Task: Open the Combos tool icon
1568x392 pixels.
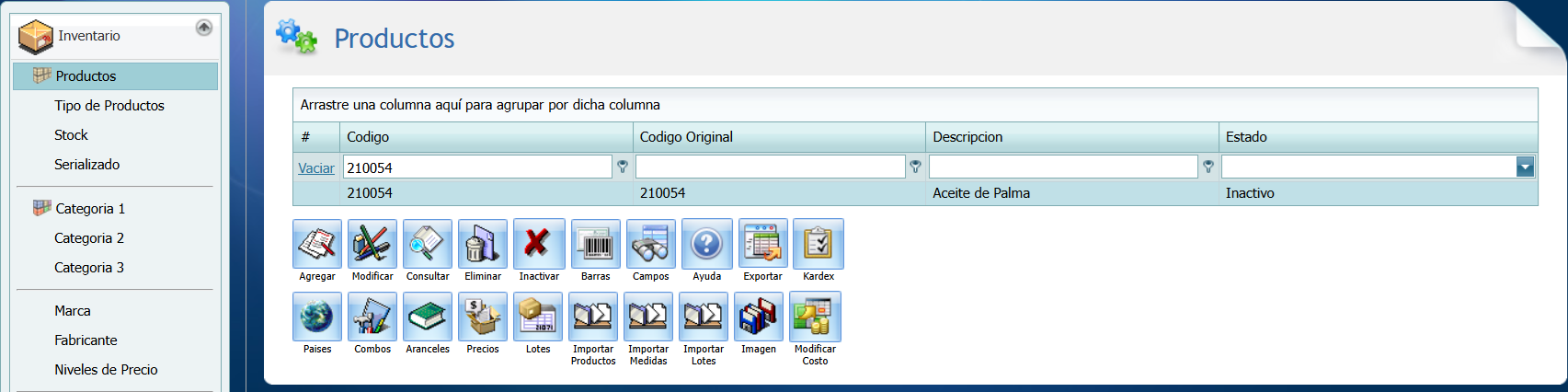Action: (x=372, y=317)
